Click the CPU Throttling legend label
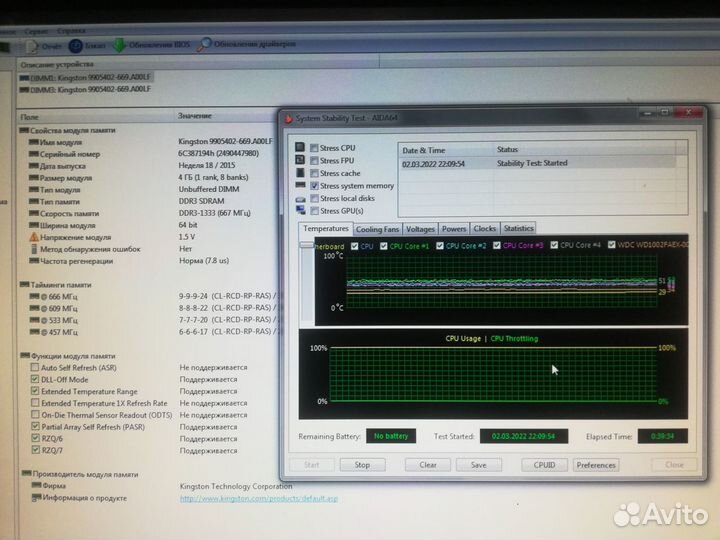720x540 pixels. (514, 338)
